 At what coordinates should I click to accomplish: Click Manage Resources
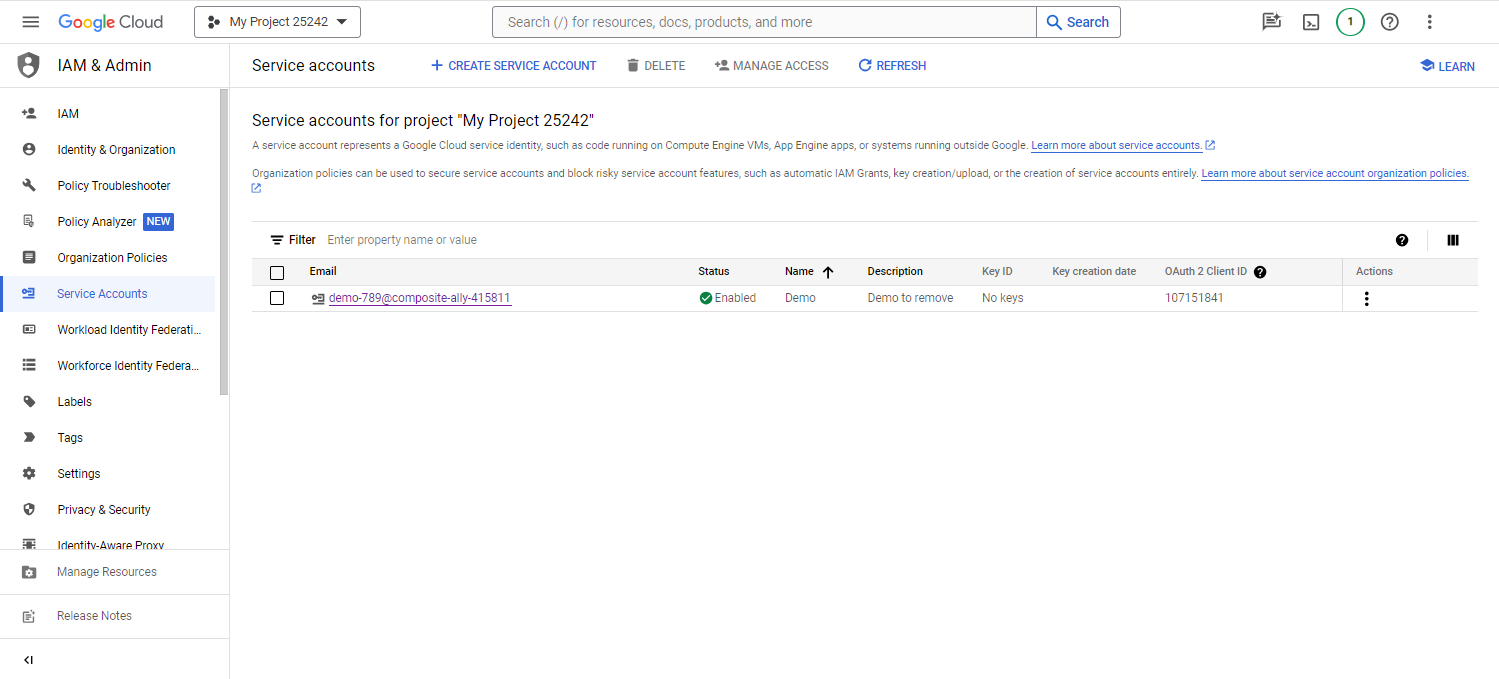[107, 572]
